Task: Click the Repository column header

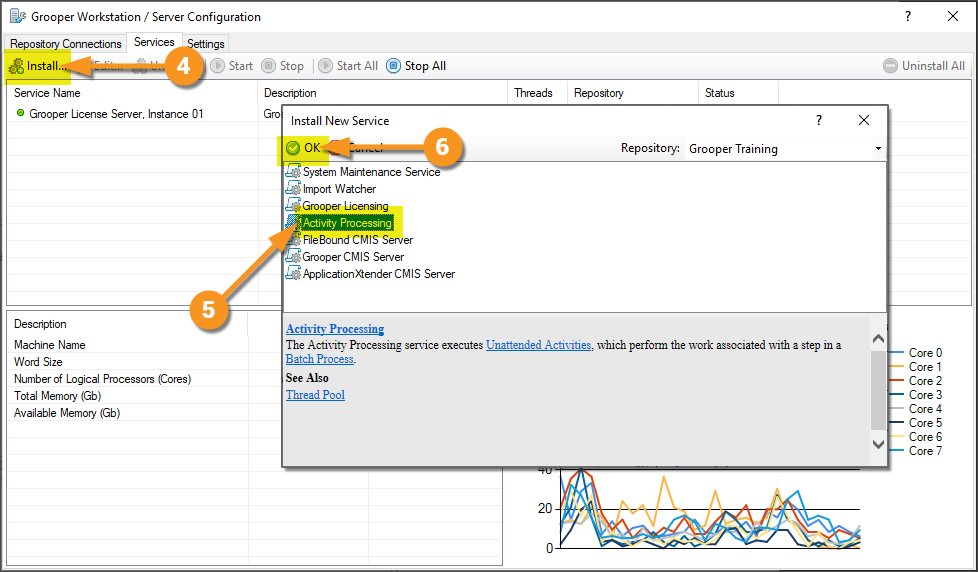Action: click(x=632, y=93)
